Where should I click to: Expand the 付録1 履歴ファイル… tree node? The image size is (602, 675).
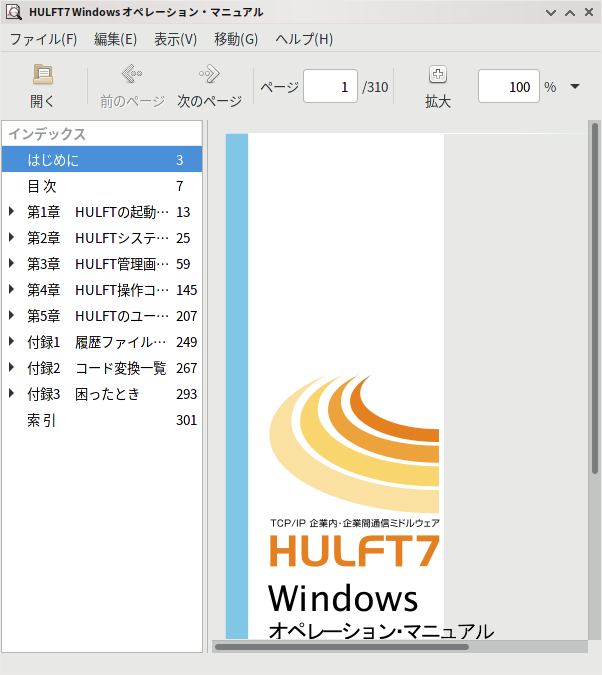pyautogui.click(x=12, y=341)
